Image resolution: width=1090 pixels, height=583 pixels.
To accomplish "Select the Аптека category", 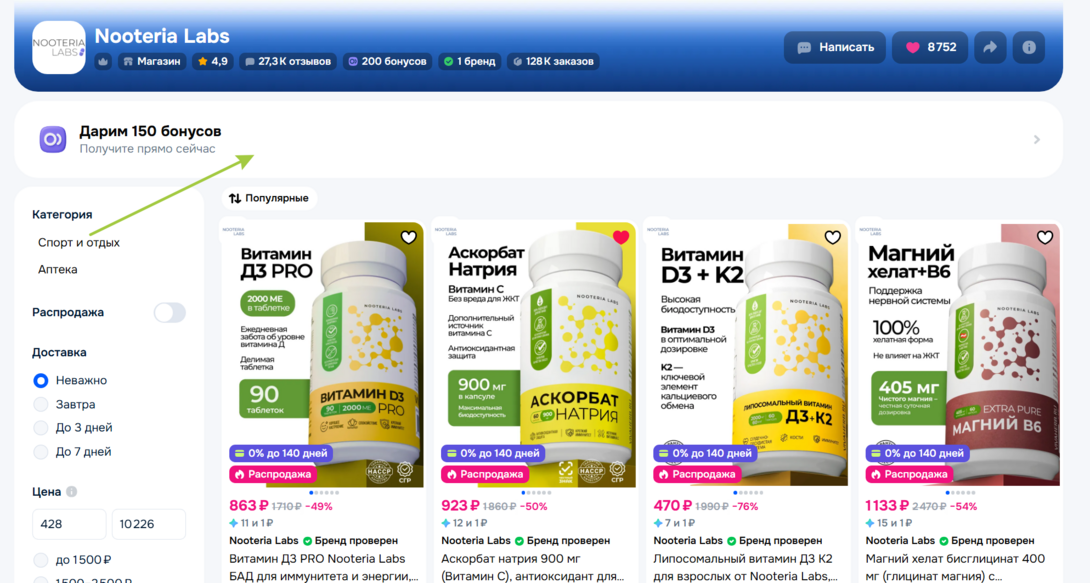I will [x=58, y=270].
